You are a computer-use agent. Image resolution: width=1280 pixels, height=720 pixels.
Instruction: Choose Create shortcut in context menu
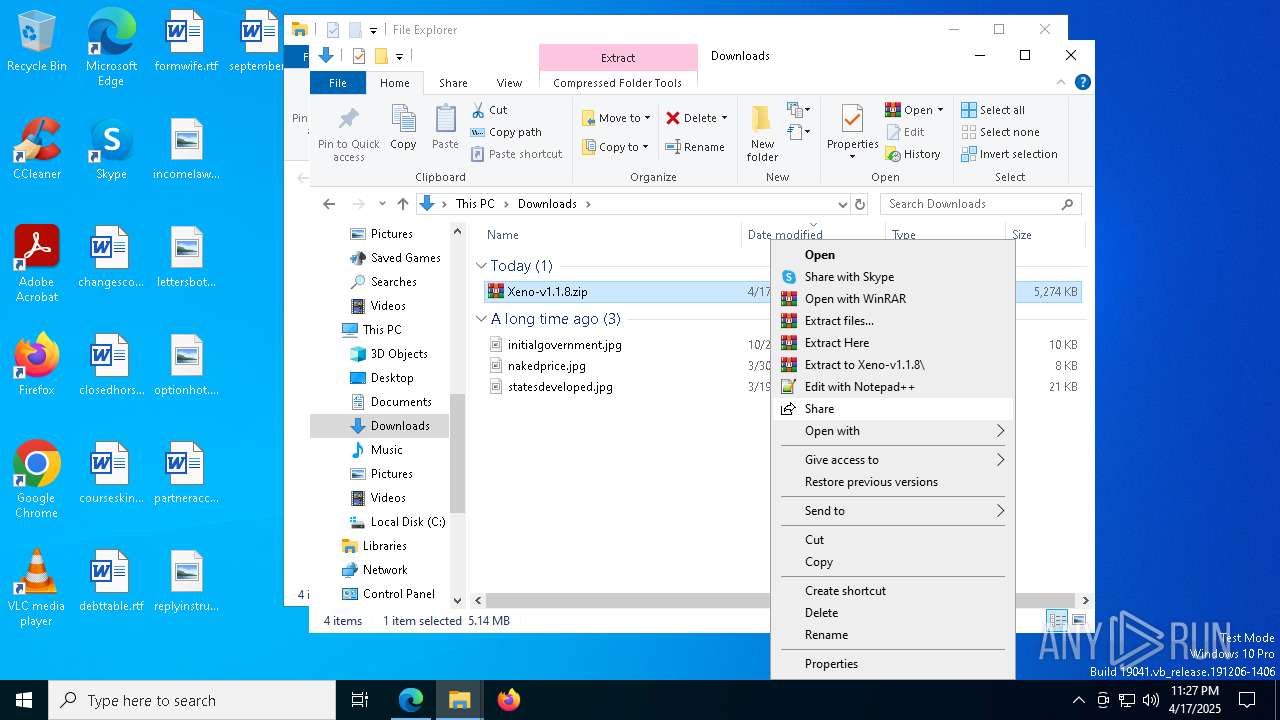(892, 591)
